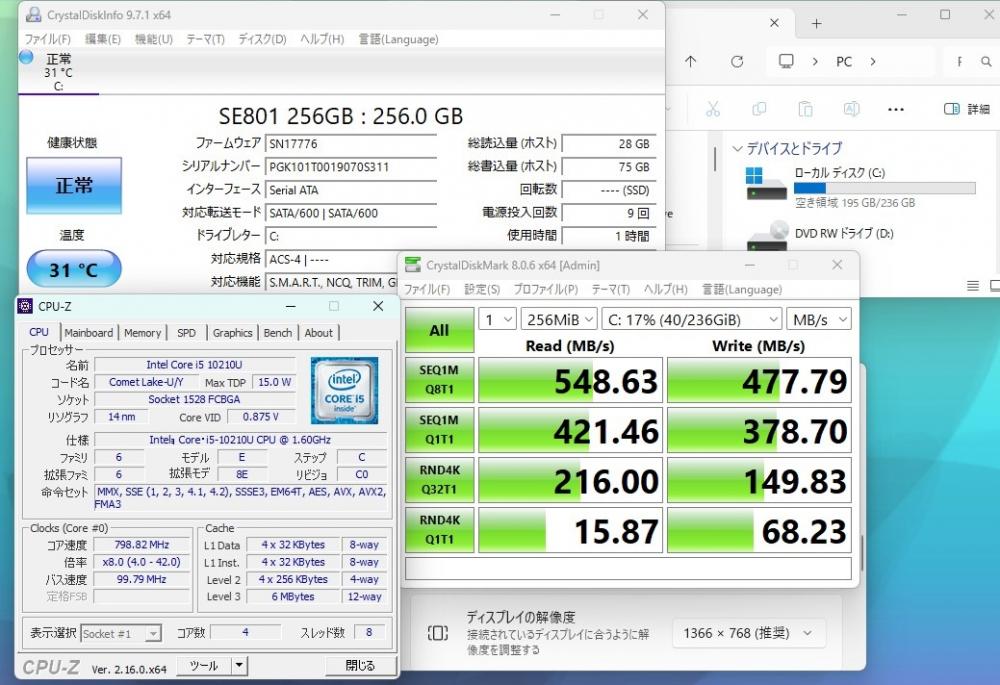Click the Intel Core i5 10210U name field
This screenshot has height=685, width=1000.
[x=195, y=365]
